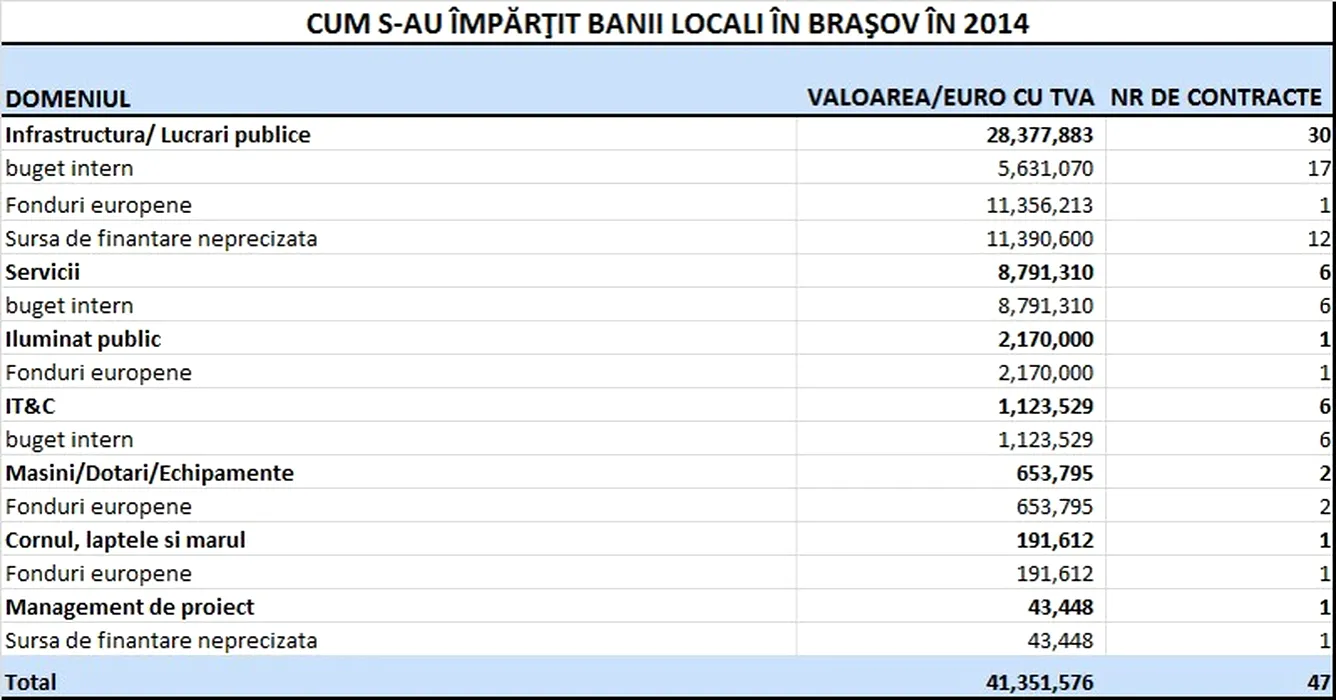Select the DOMENIUL column header
The width and height of the screenshot is (1336, 700).
pos(68,98)
